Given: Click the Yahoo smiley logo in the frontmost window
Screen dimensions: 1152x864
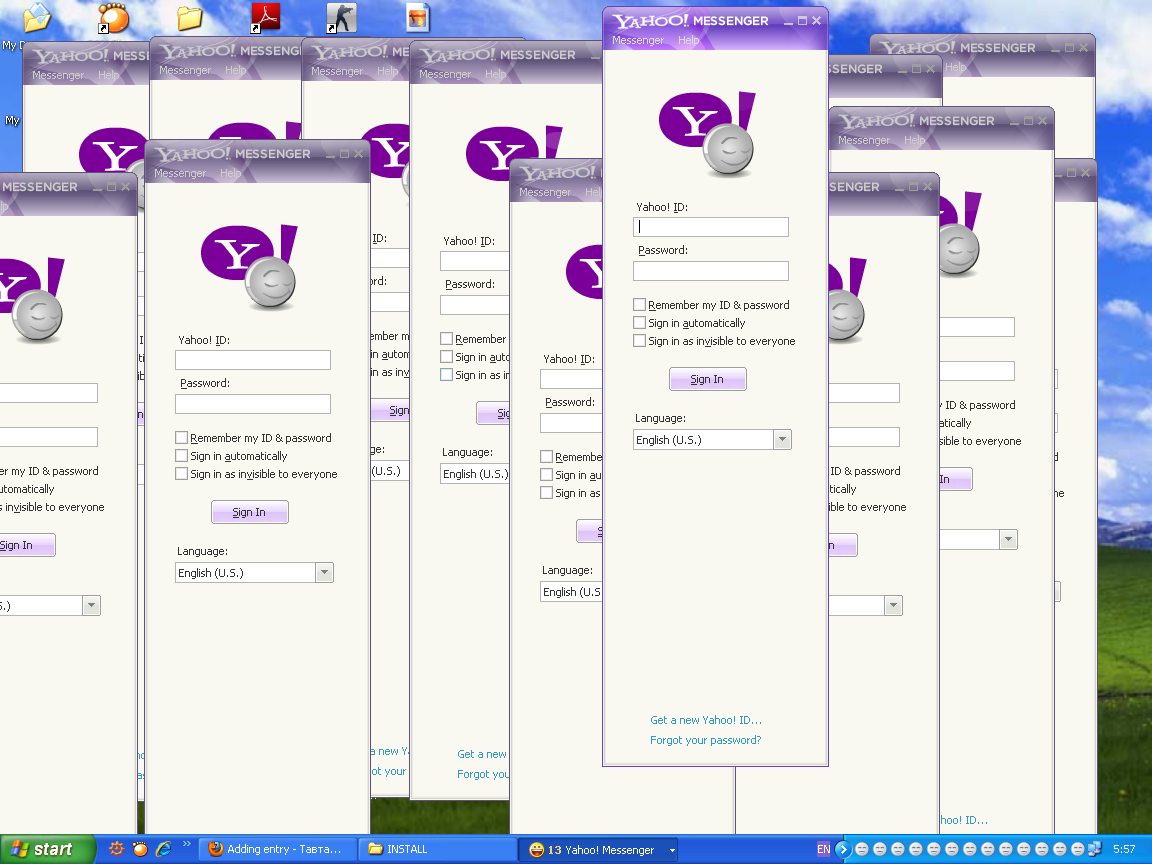Looking at the screenshot, I should tap(707, 134).
